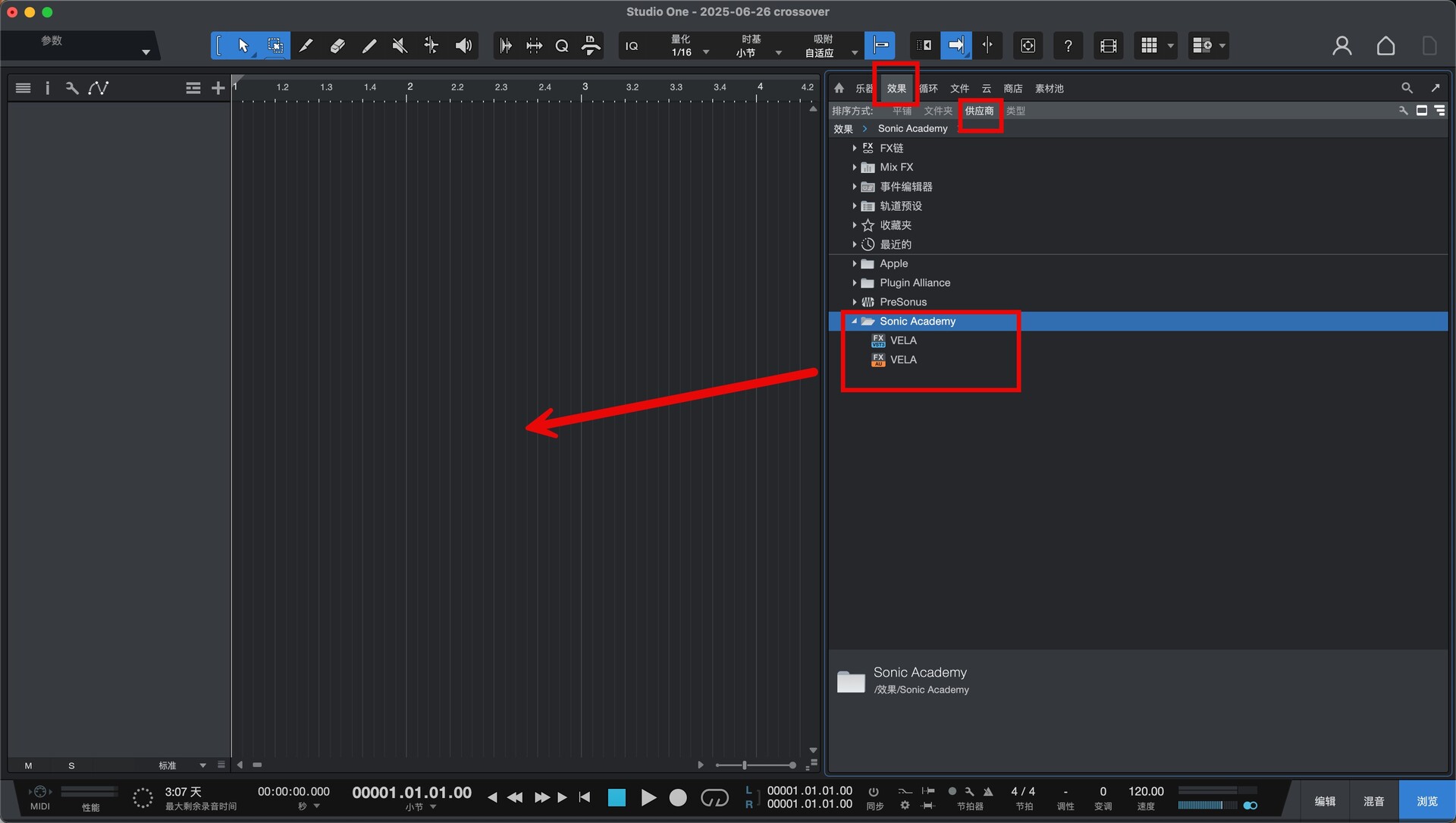The height and width of the screenshot is (823, 1456).
Task: Expand the Plugin Alliance folder
Action: pos(854,283)
